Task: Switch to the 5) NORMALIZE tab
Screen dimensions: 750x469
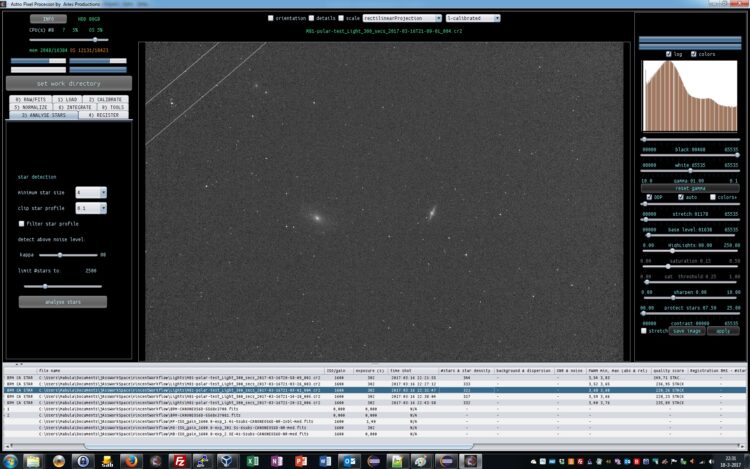Action: [31, 107]
